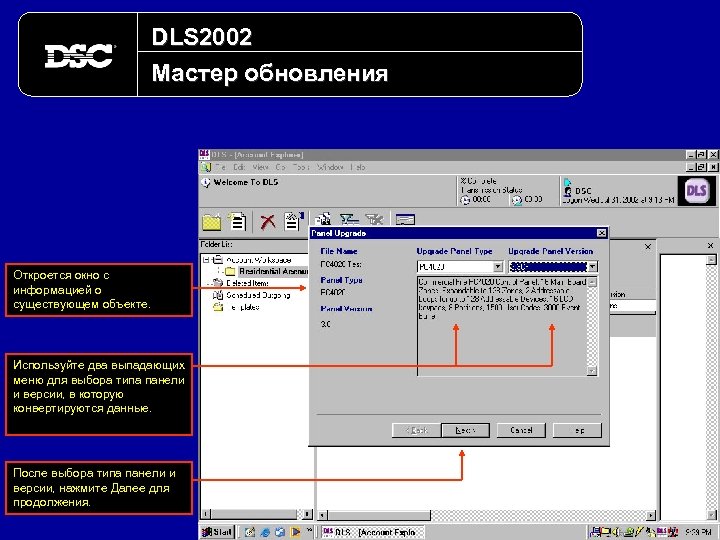The width and height of the screenshot is (720, 540).
Task: Open the Window menu
Action: tap(330, 167)
